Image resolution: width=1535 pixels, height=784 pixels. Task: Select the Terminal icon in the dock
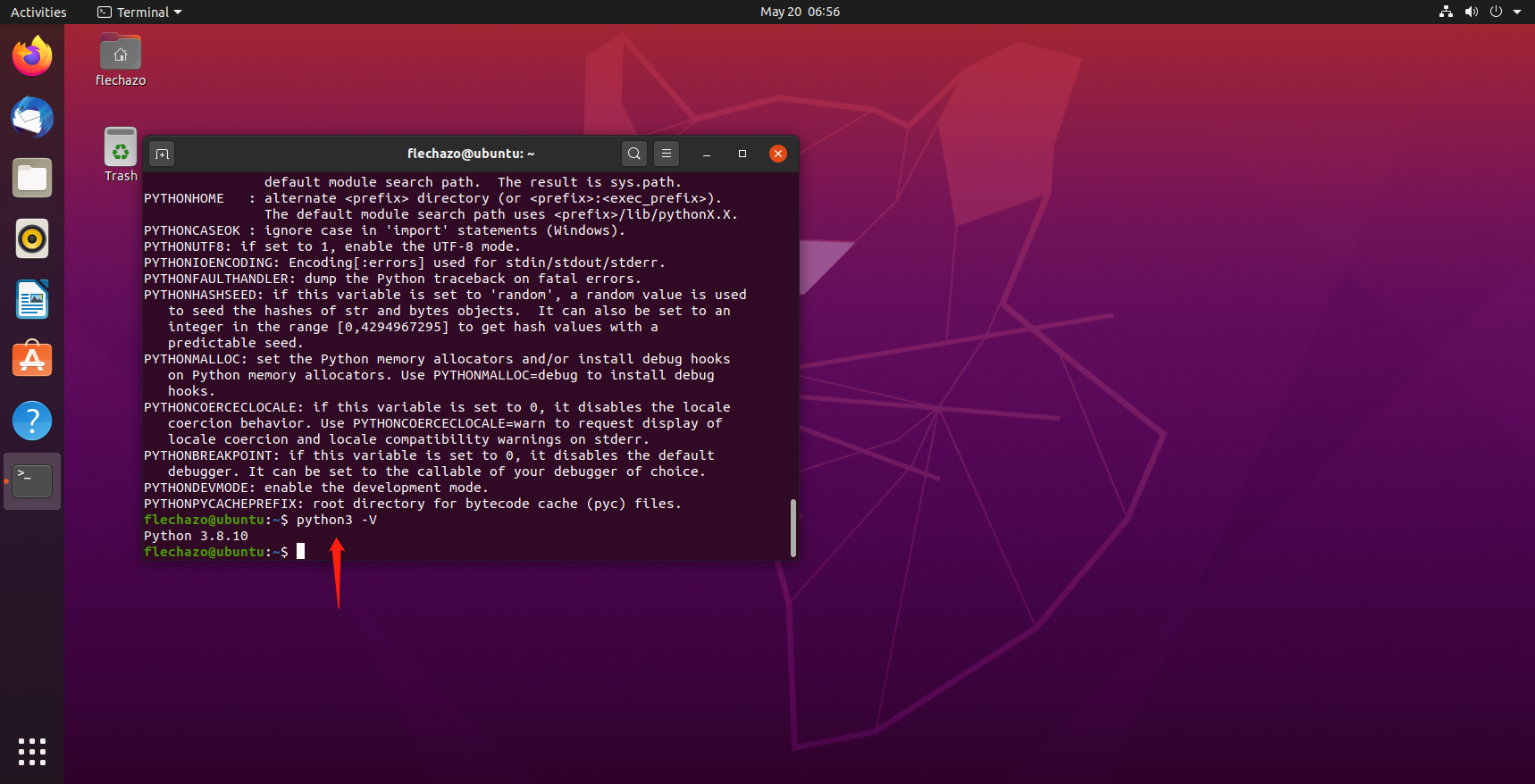pos(32,481)
